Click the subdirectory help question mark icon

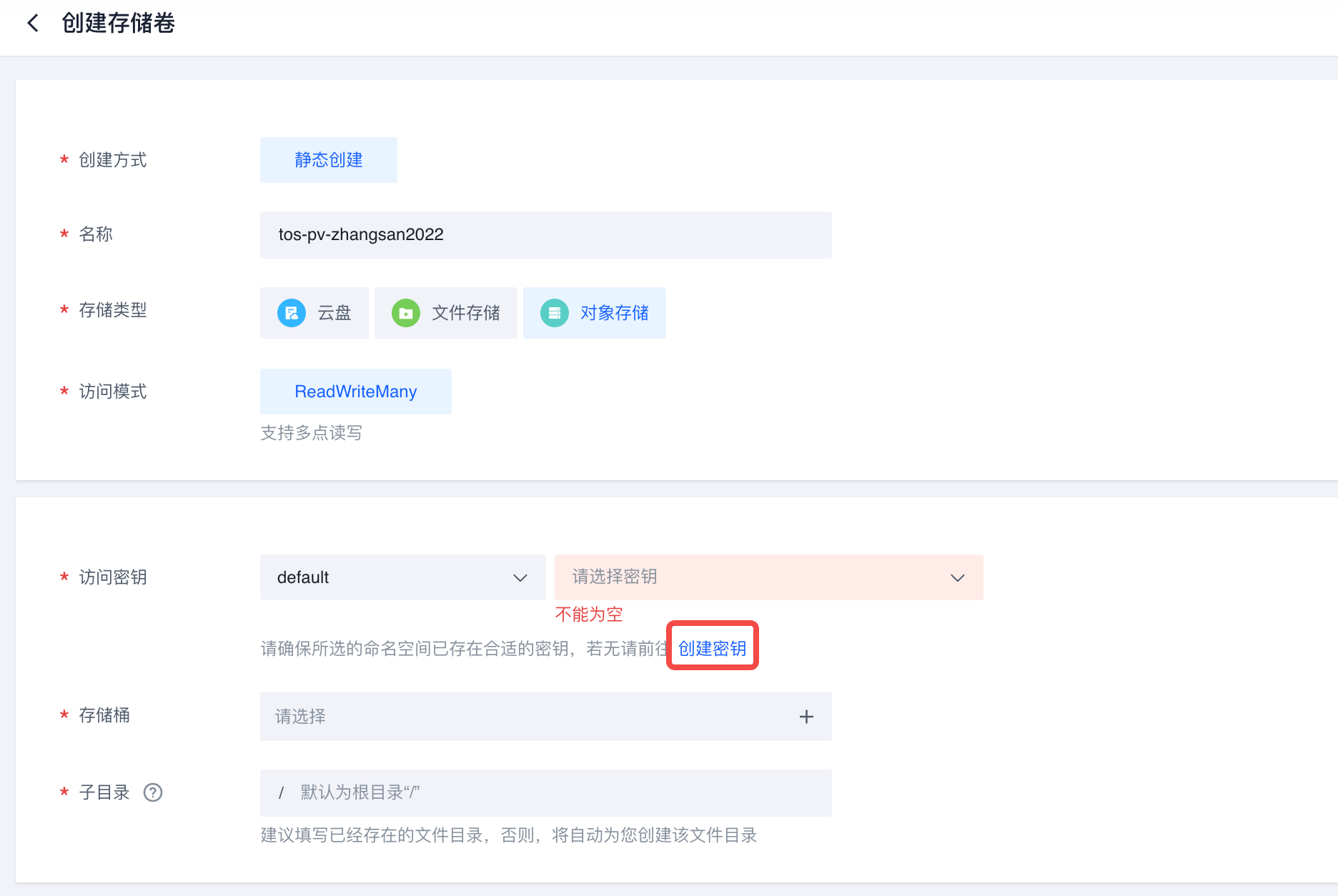coord(153,792)
